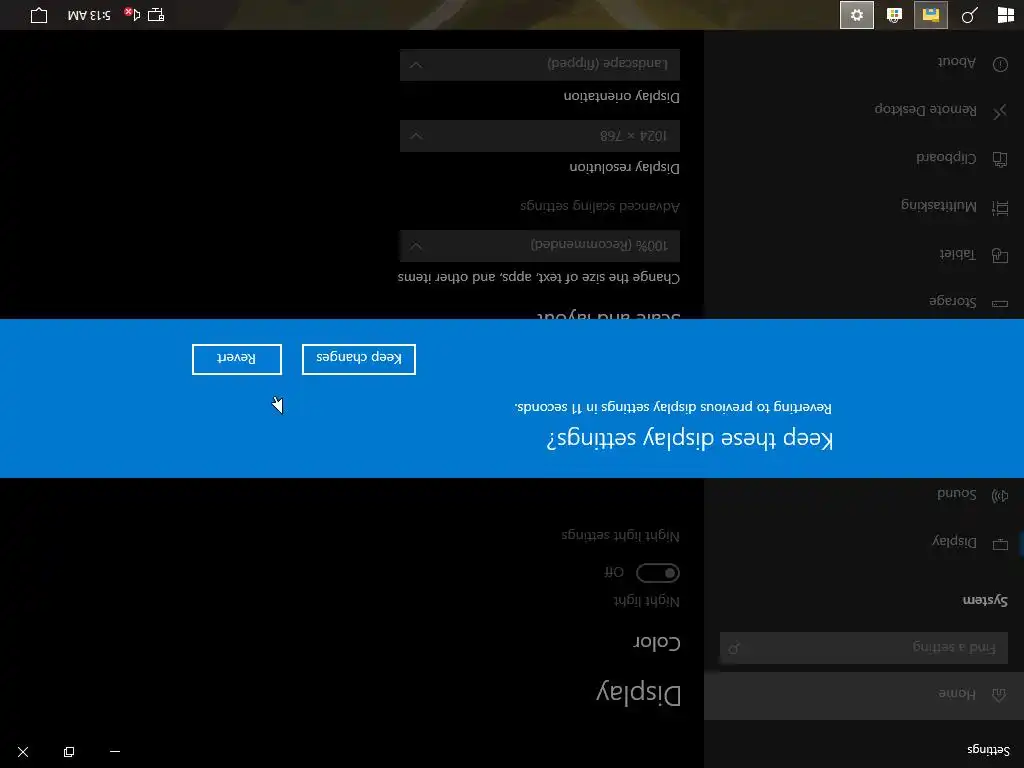Minimize the Settings window

115,752
